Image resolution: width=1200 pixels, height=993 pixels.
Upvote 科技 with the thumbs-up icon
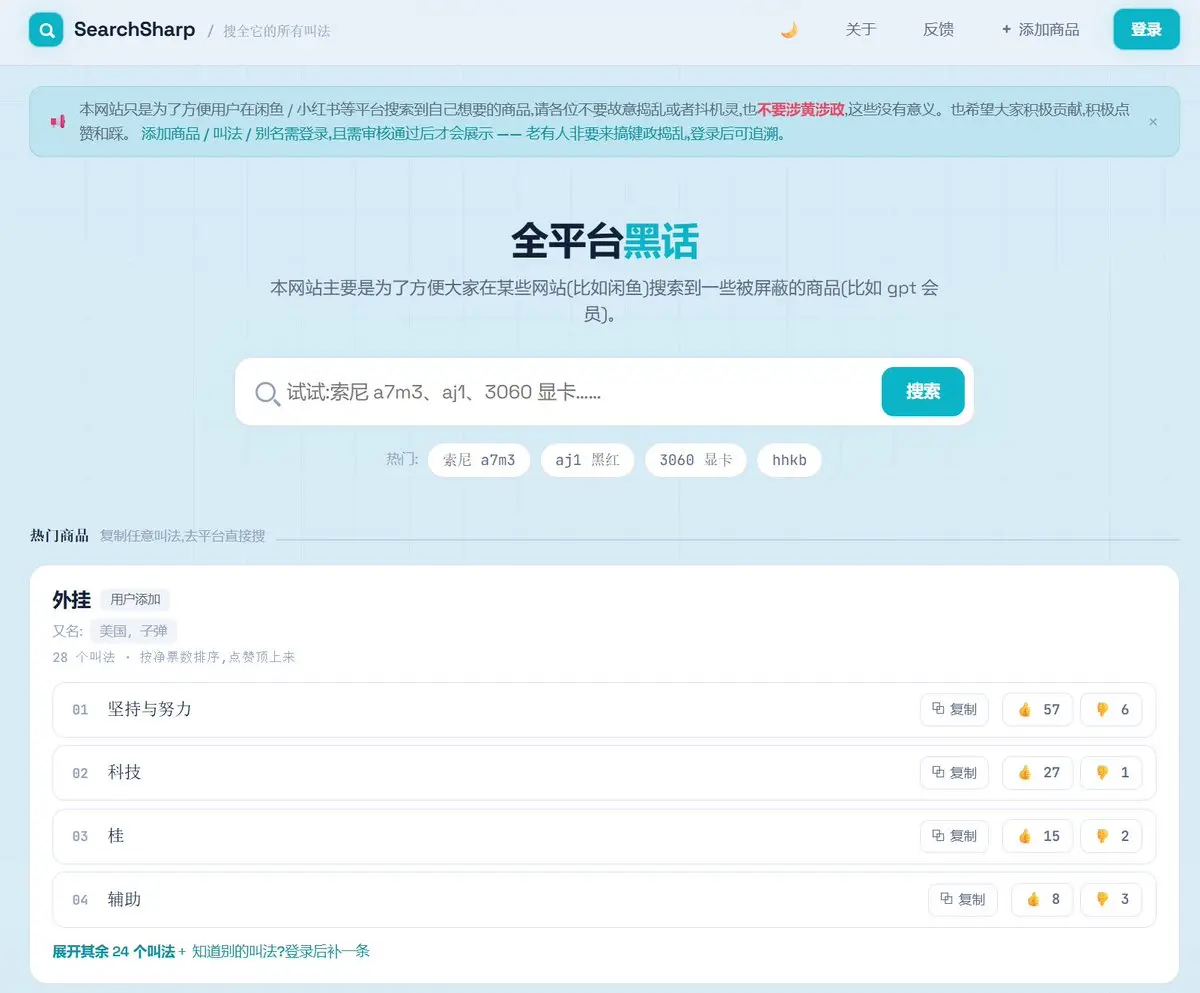click(x=1038, y=773)
